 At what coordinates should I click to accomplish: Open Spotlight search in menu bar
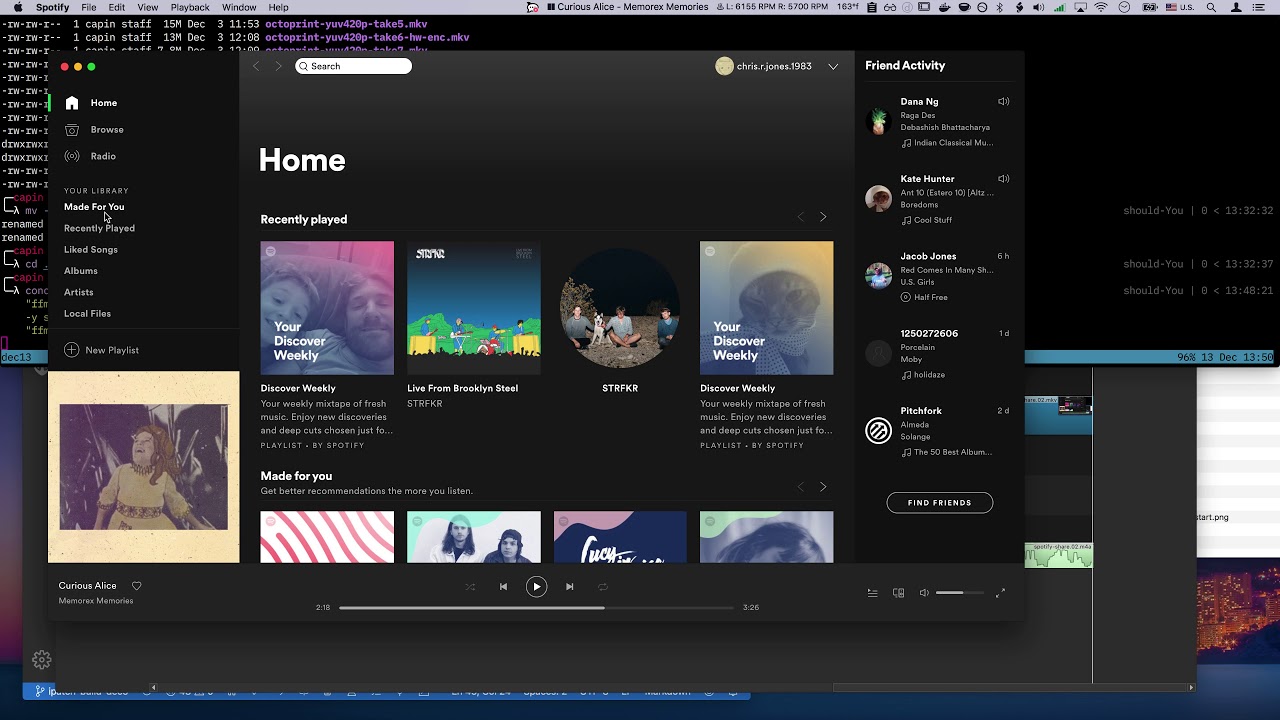[x=1211, y=7]
